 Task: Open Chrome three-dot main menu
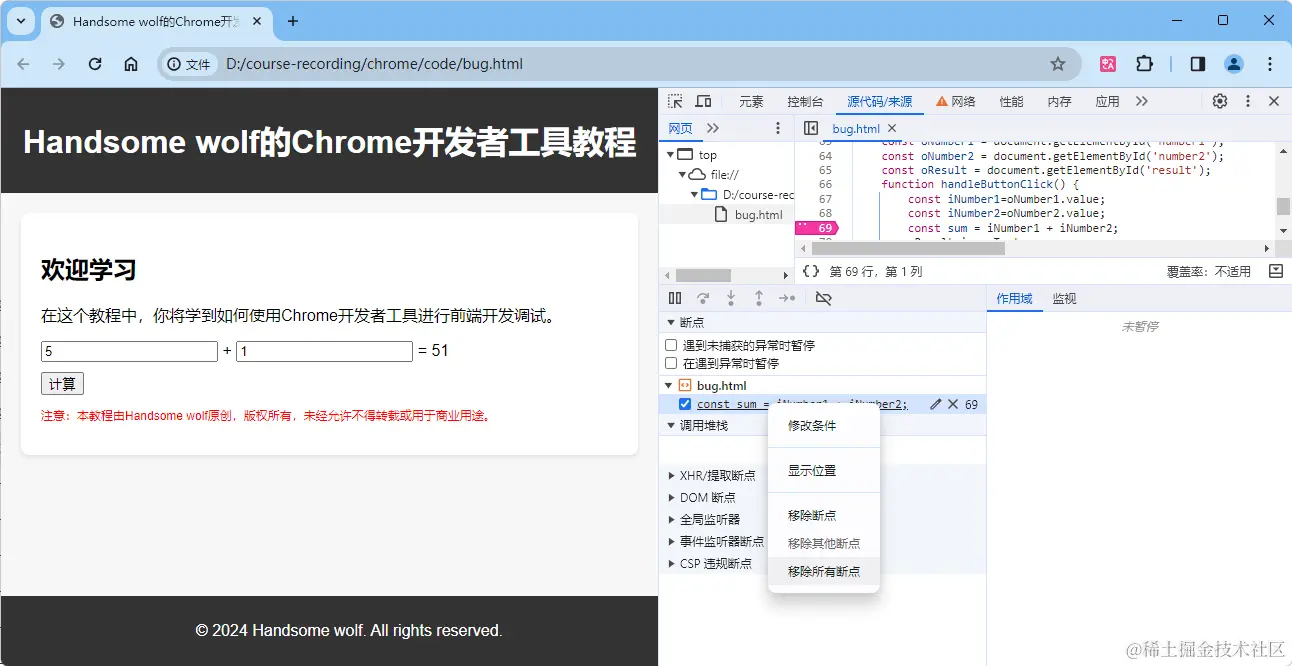(1270, 64)
